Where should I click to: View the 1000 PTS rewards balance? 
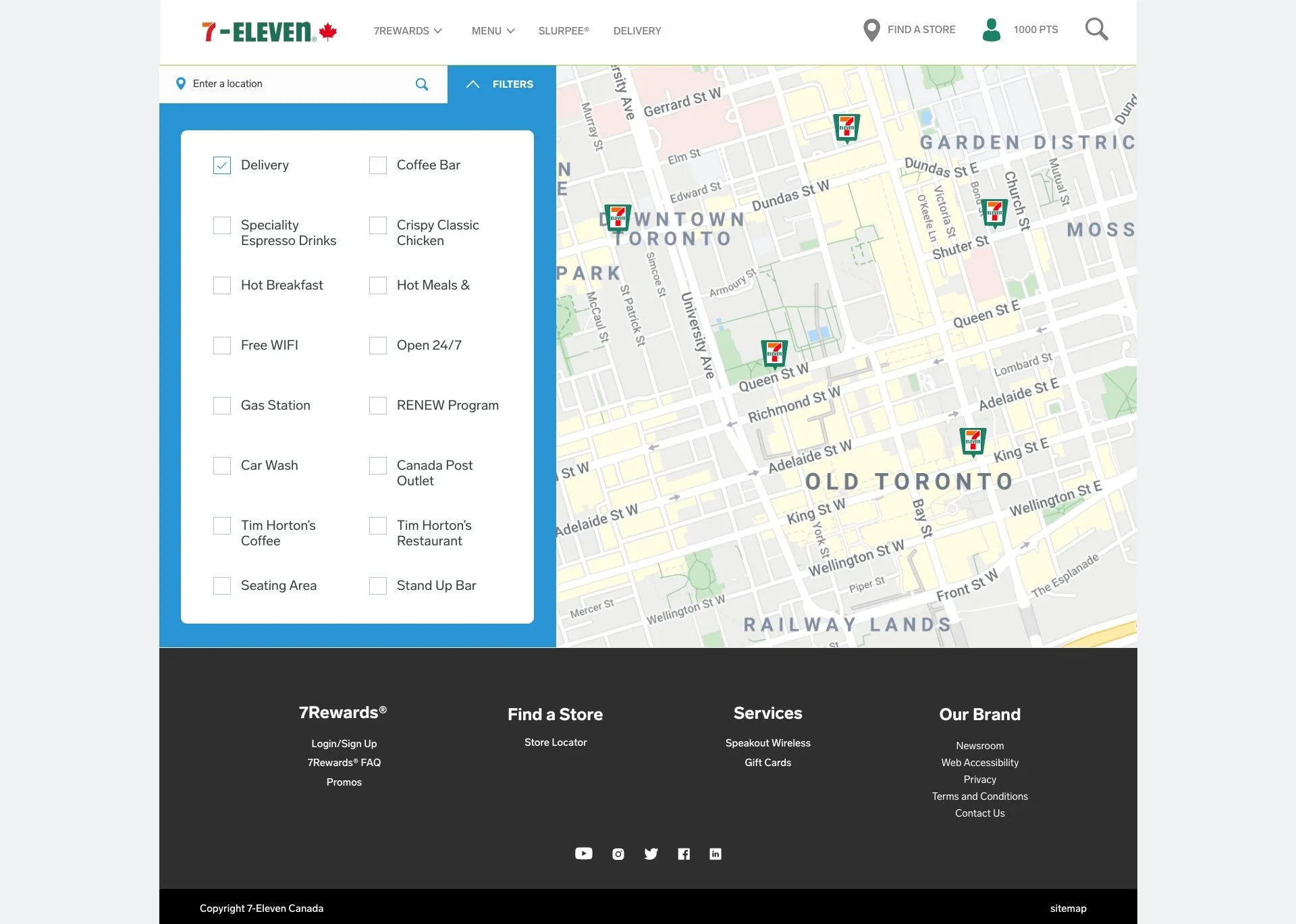[x=1035, y=30]
